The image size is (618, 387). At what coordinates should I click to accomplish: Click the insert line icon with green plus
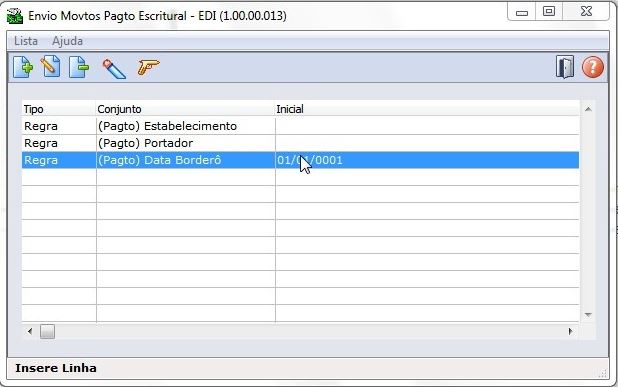pos(23,67)
